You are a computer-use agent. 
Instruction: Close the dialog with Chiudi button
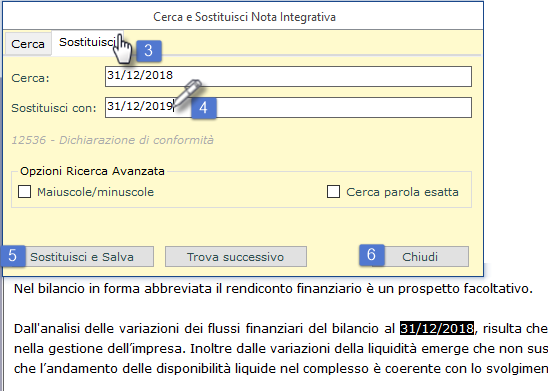[420, 257]
